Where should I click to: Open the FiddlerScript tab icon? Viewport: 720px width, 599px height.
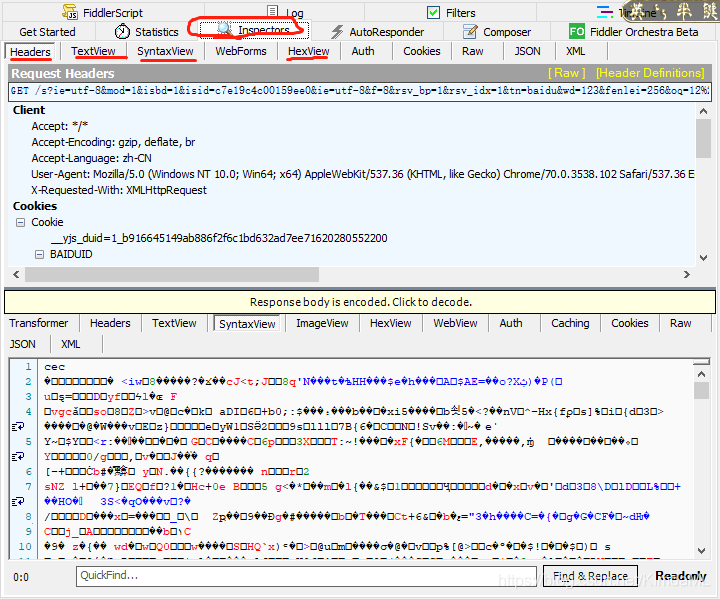70,12
